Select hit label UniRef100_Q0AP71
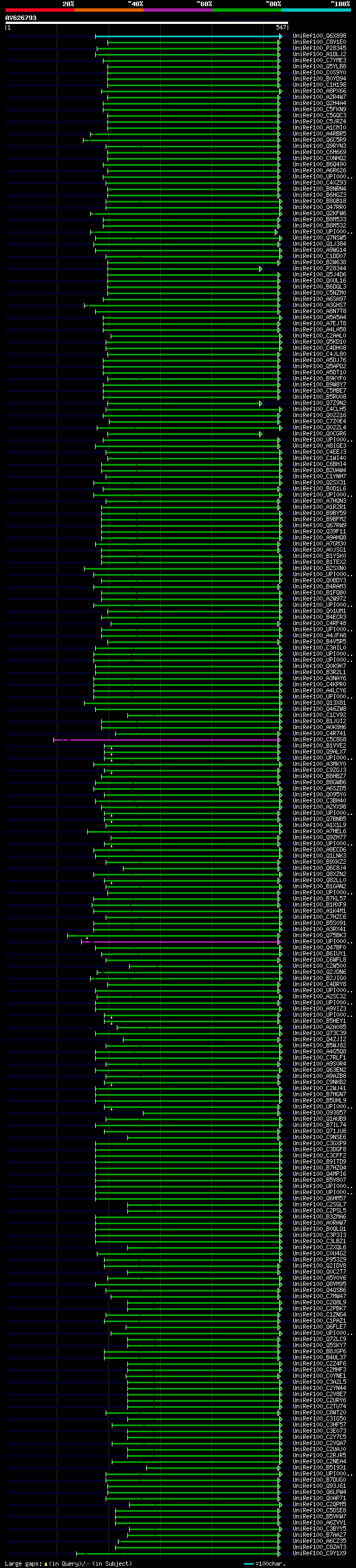 coord(319,1498)
